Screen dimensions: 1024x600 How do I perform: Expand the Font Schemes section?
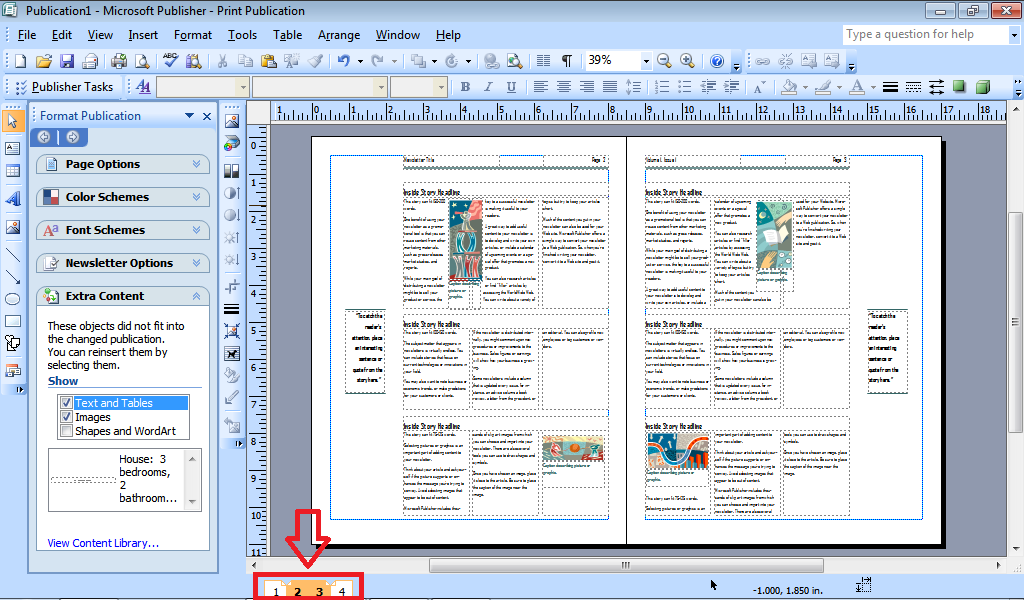pos(122,231)
